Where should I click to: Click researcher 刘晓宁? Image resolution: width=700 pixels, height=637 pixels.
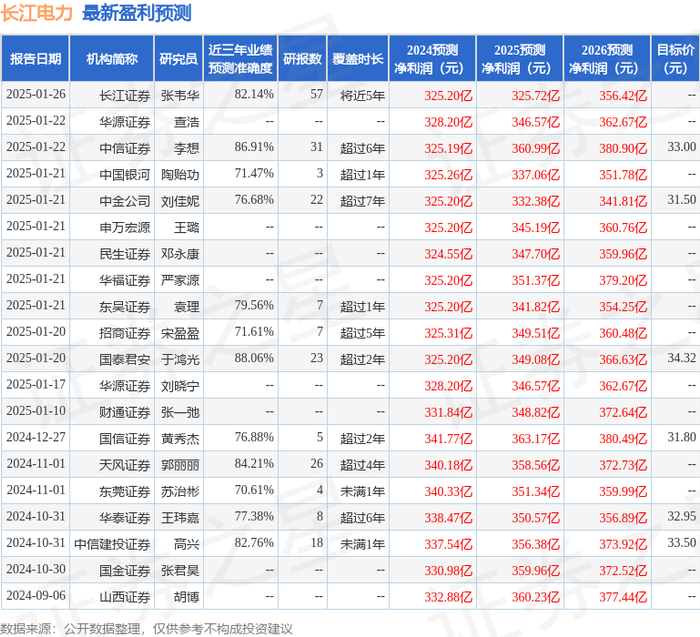pos(180,385)
